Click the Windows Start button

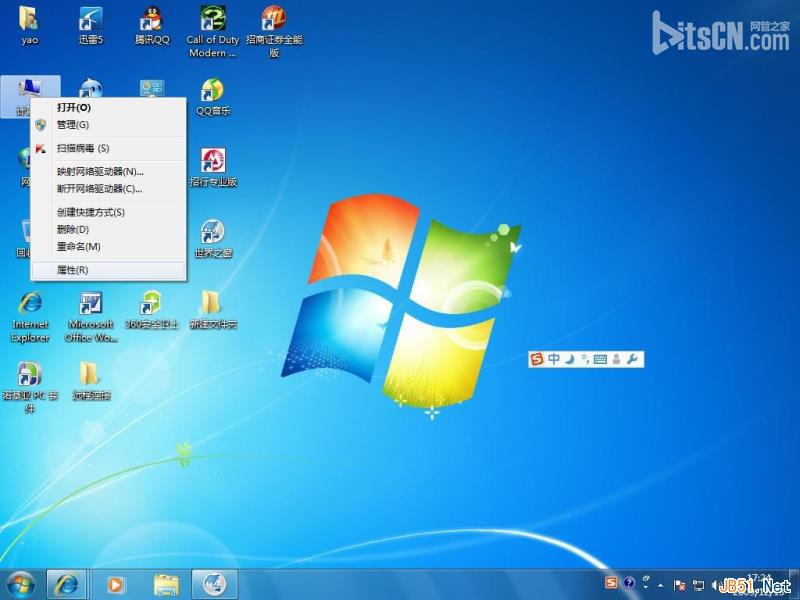(x=21, y=583)
